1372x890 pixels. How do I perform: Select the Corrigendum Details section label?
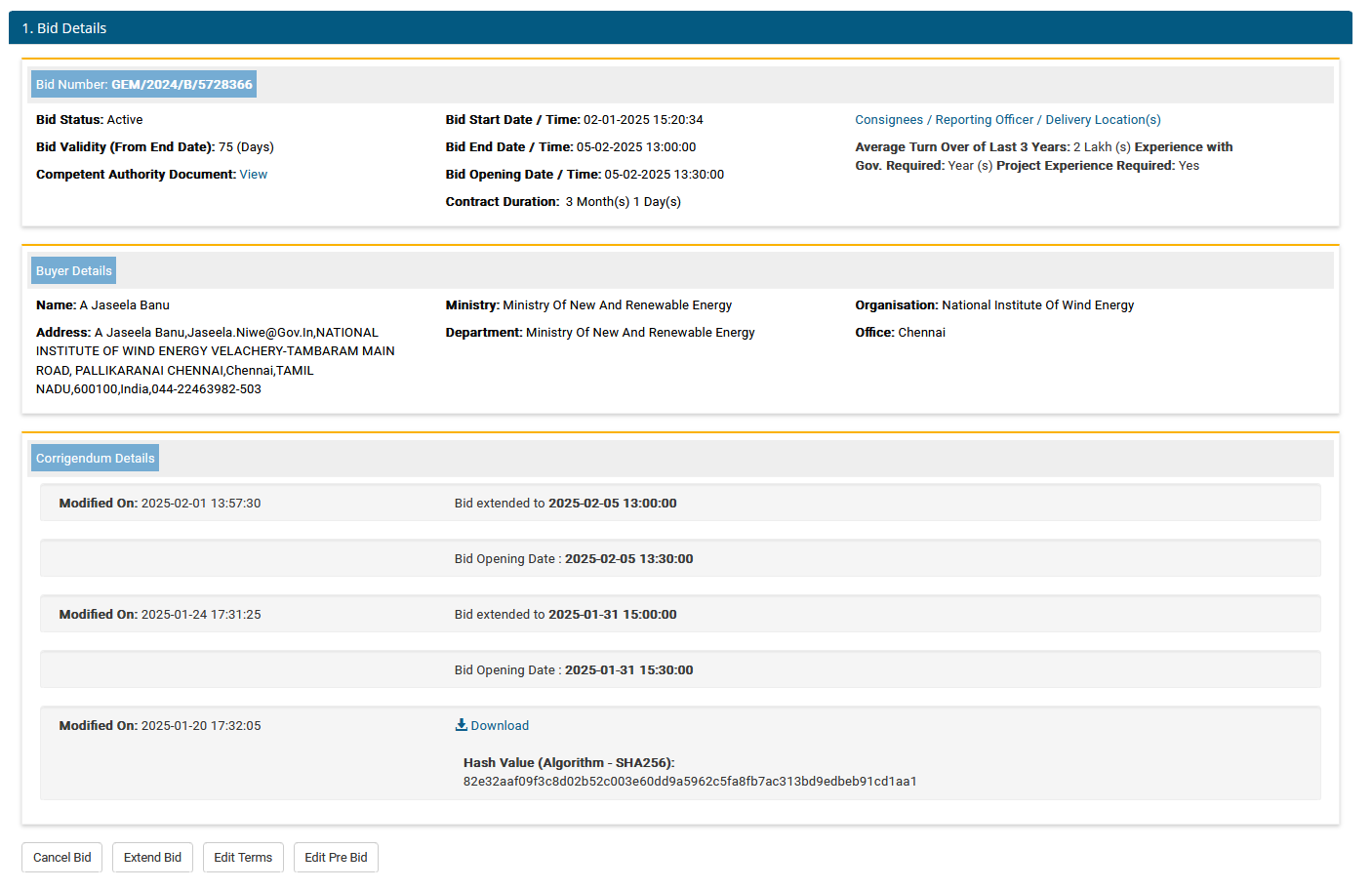tap(96, 459)
